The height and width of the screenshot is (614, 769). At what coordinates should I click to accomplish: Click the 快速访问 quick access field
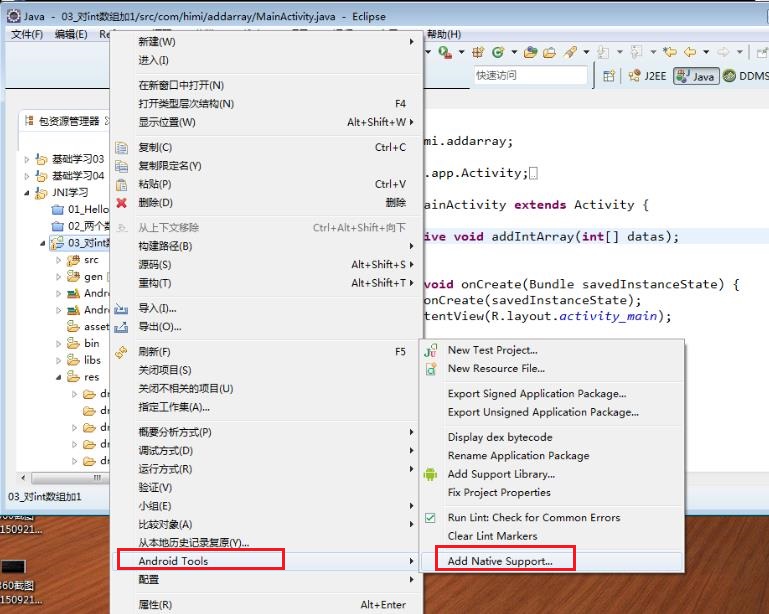point(530,76)
